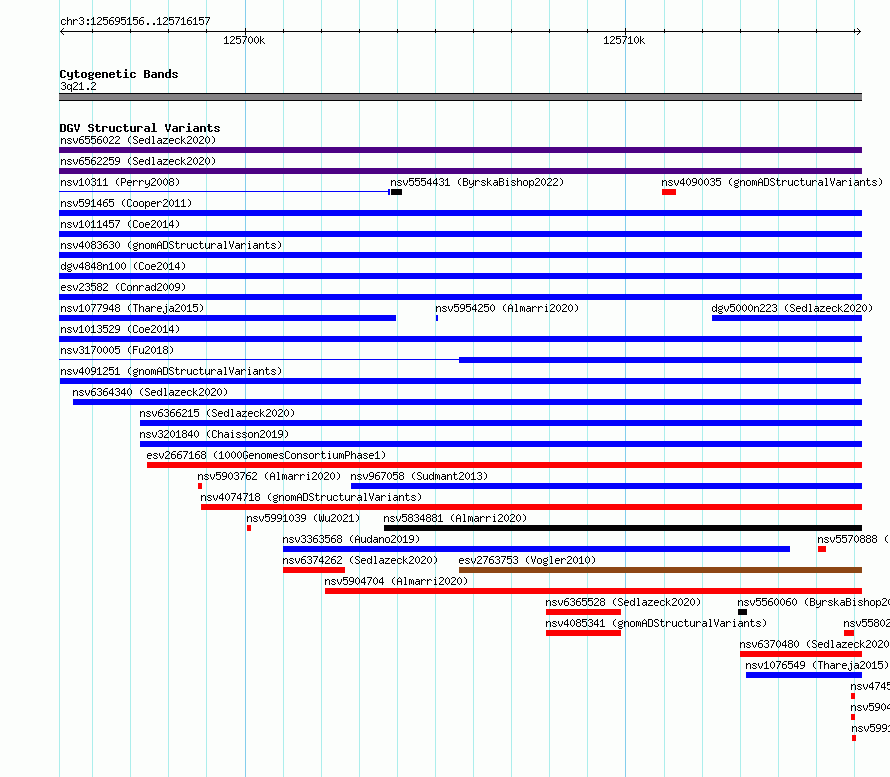890x777 pixels.
Task: Open nsv4083630 (gnomADStructuralVariants) label
Action: click(x=171, y=245)
